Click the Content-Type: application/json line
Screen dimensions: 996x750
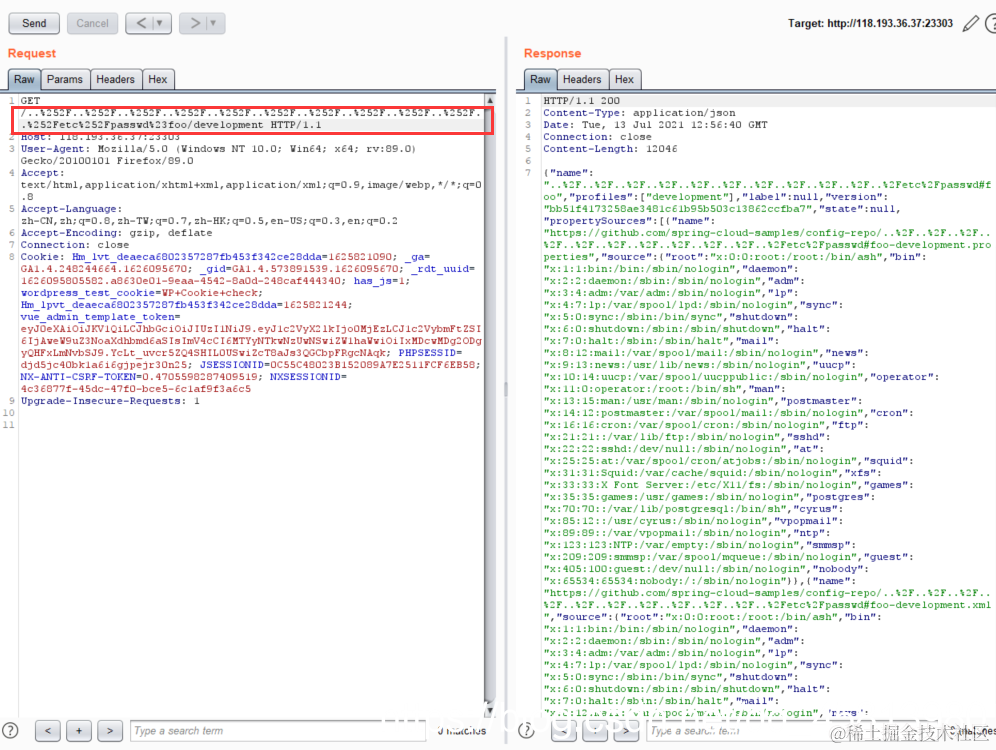coord(639,112)
